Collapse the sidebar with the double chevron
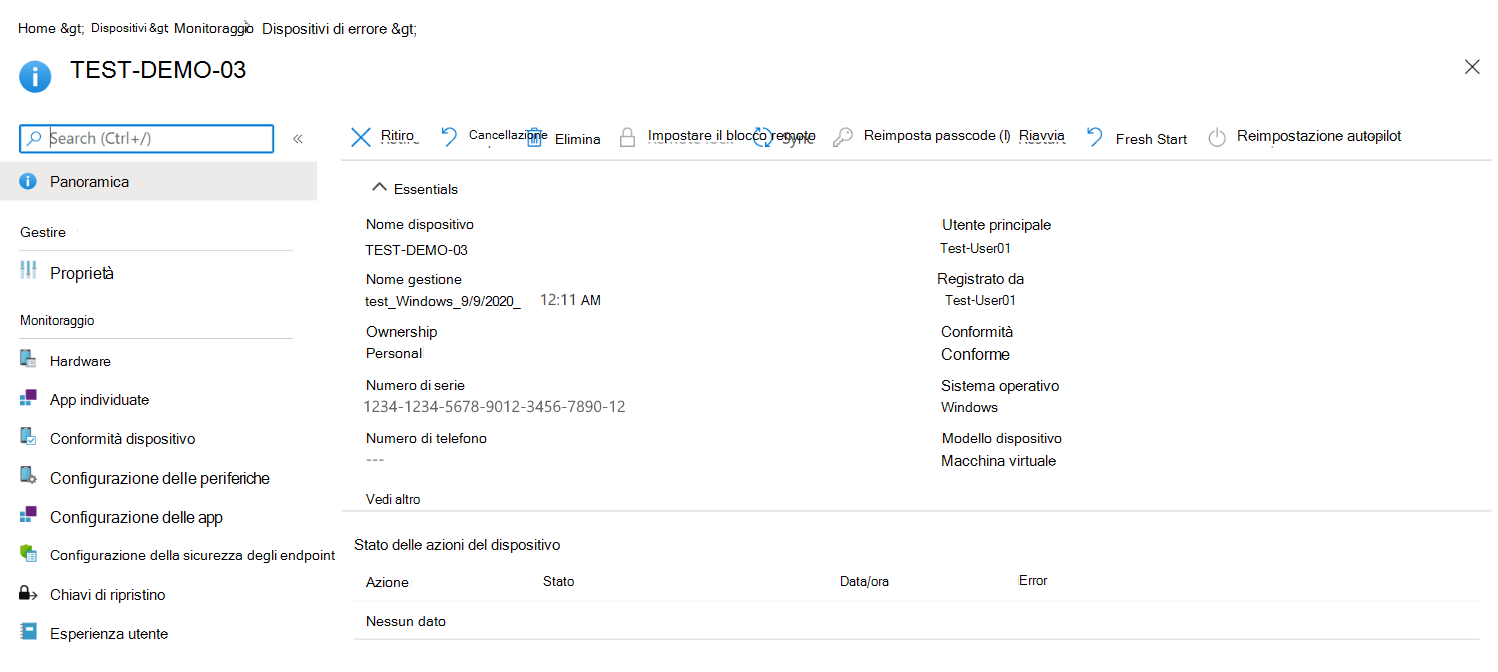1498x672 pixels. (297, 139)
